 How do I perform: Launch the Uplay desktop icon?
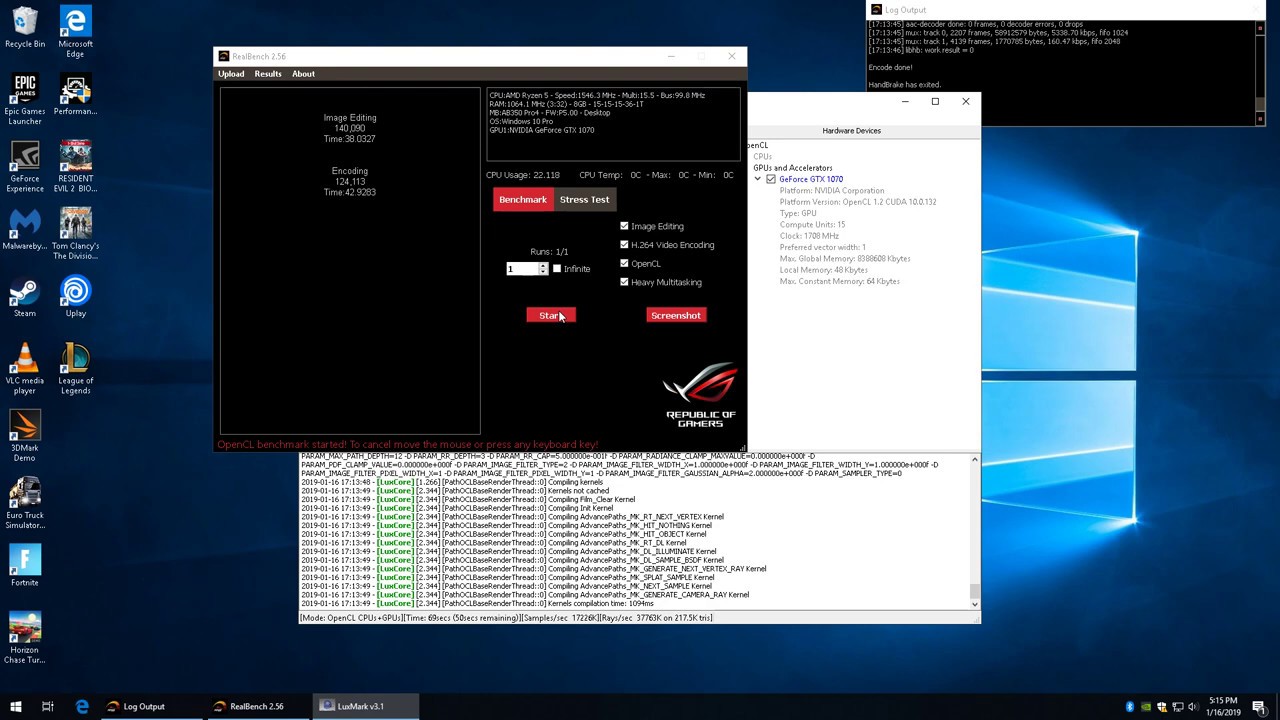75,297
